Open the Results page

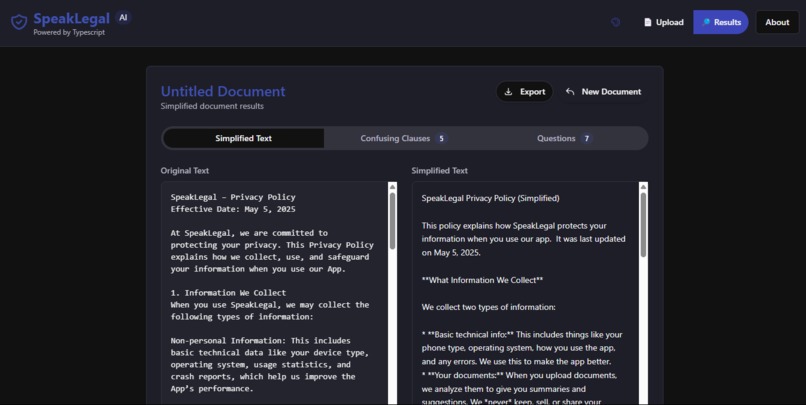[x=721, y=22]
